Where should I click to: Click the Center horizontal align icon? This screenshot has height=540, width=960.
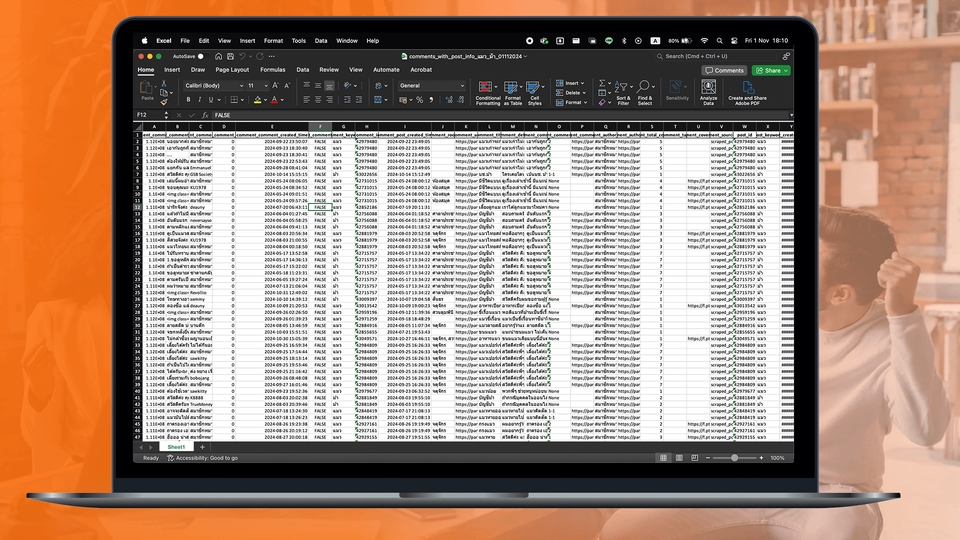pyautogui.click(x=318, y=100)
